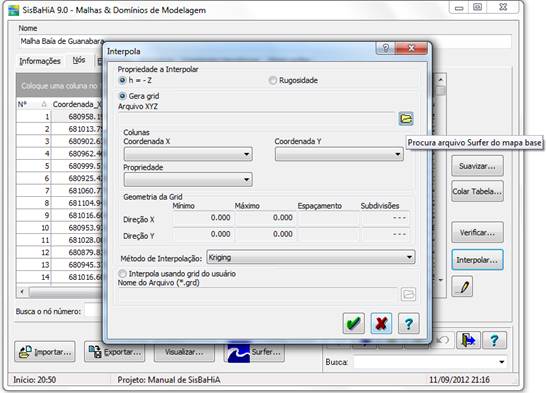Click the Arquivo XYZ path input field

[x=257, y=119]
